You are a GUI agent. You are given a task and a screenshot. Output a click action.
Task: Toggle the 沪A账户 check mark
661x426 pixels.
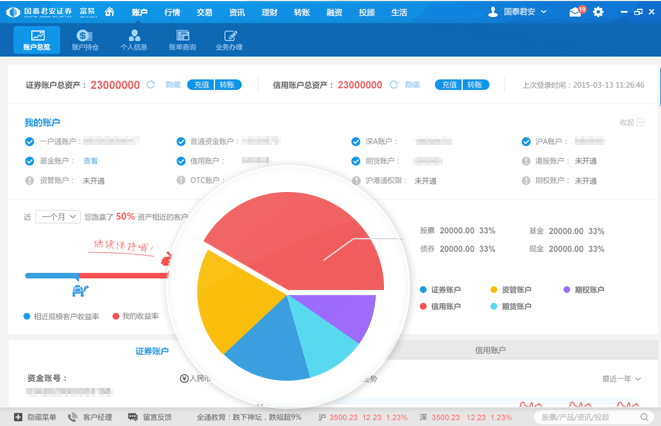click(x=525, y=142)
